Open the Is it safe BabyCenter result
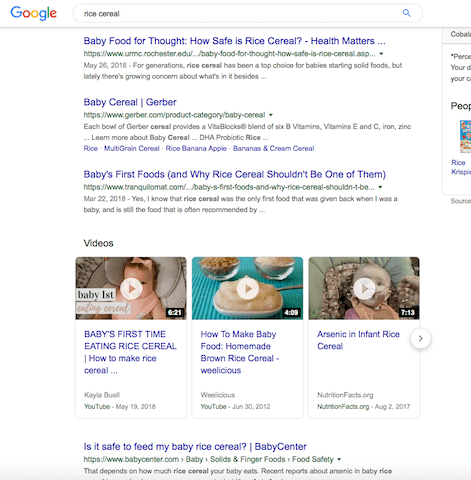This screenshot has height=480, width=471. click(x=195, y=447)
